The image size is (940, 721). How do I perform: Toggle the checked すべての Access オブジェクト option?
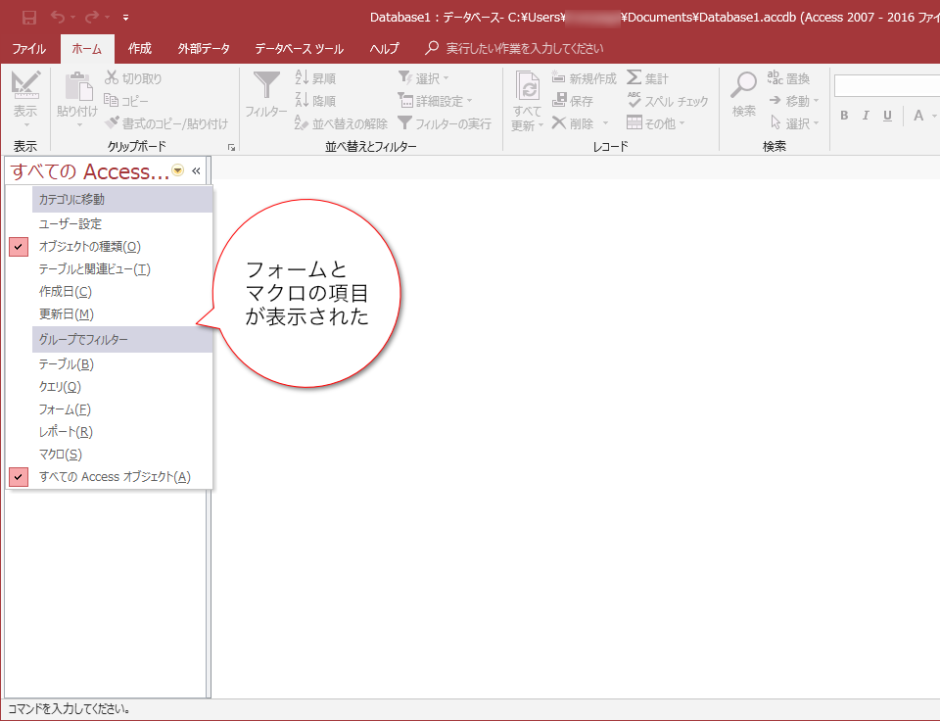pyautogui.click(x=114, y=477)
